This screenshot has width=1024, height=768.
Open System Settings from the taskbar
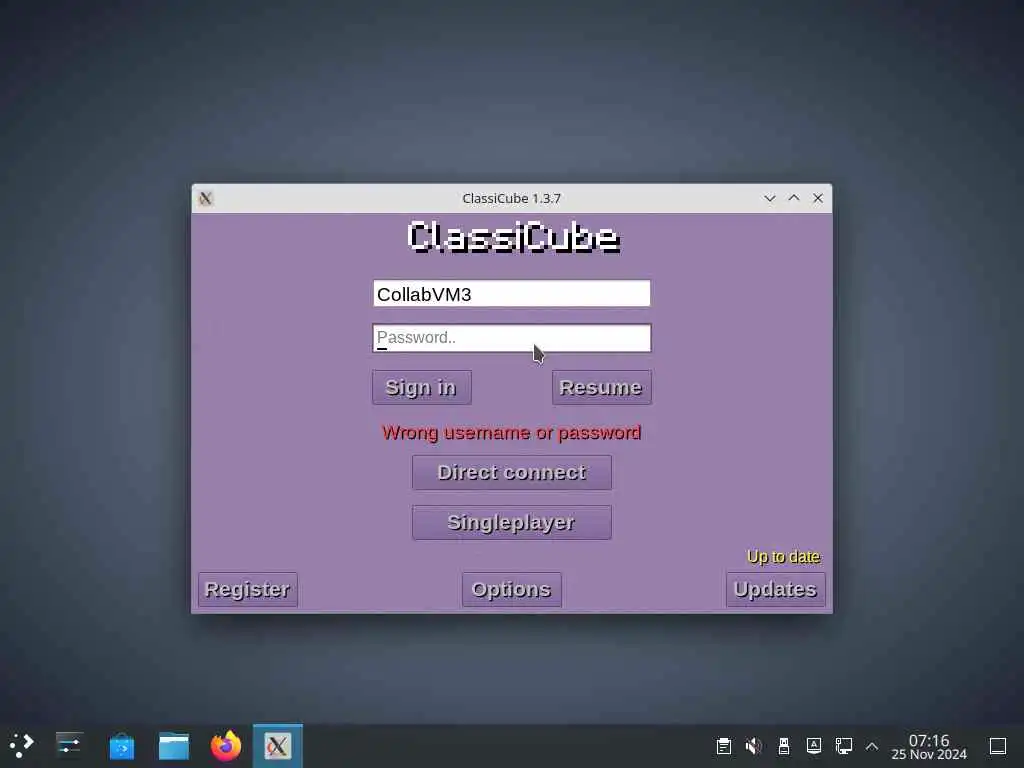pos(69,745)
